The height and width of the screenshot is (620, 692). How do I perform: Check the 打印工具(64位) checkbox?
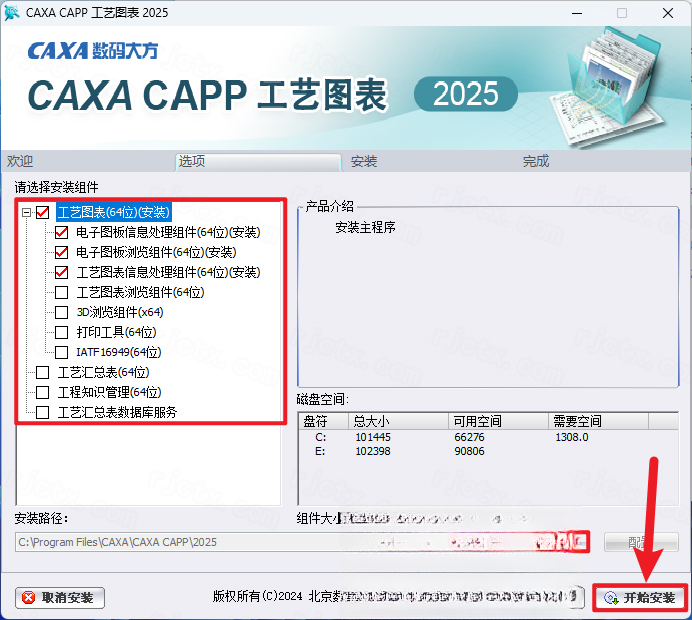coord(61,332)
